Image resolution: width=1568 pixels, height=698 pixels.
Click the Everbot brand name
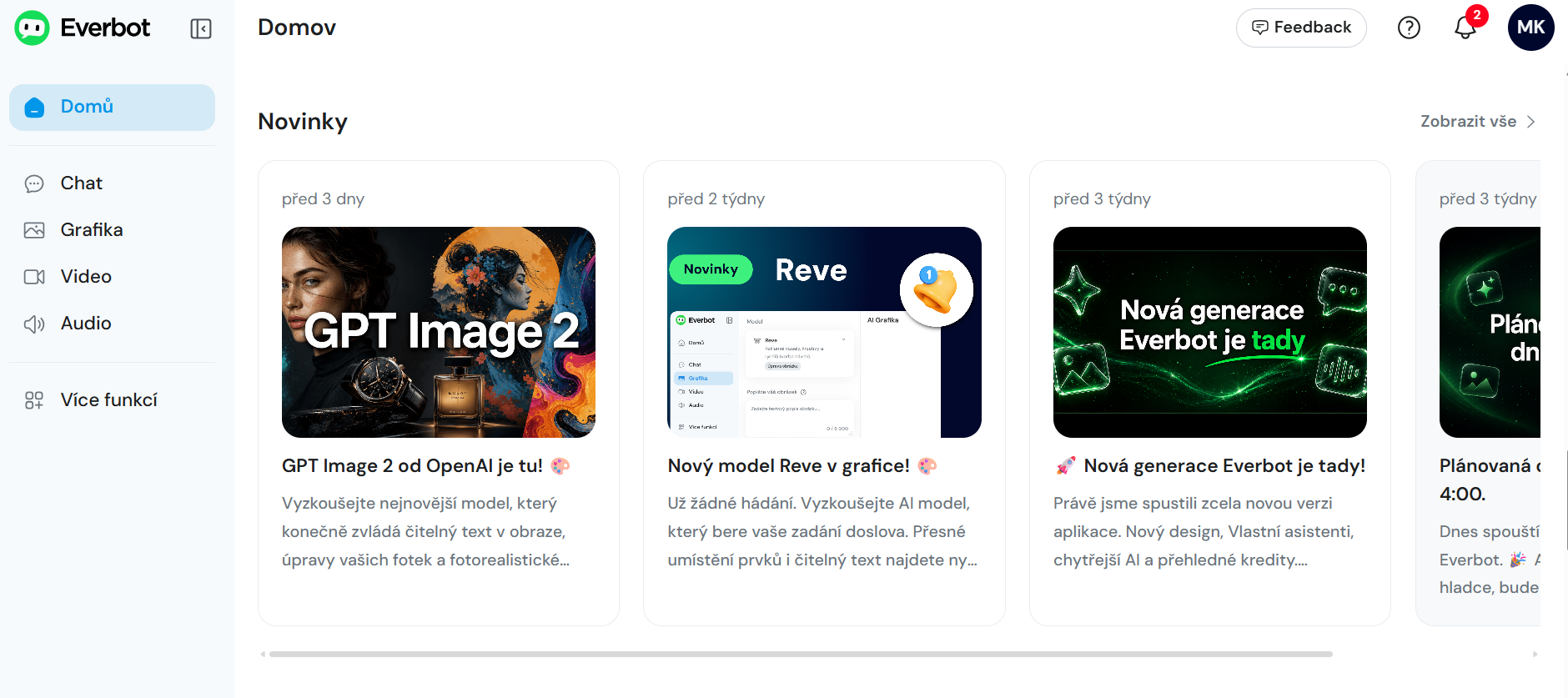point(105,28)
